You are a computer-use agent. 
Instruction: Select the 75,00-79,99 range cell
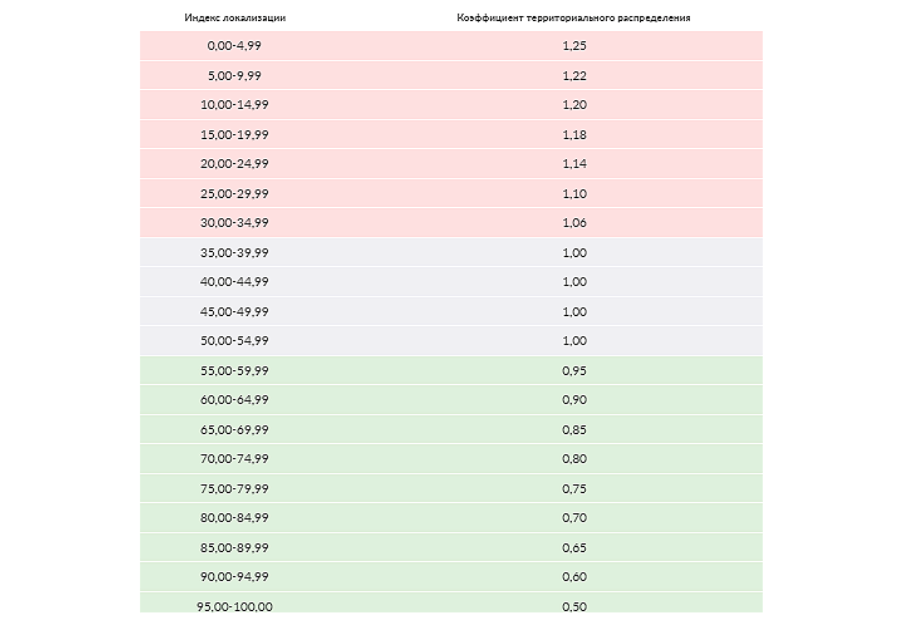point(234,488)
